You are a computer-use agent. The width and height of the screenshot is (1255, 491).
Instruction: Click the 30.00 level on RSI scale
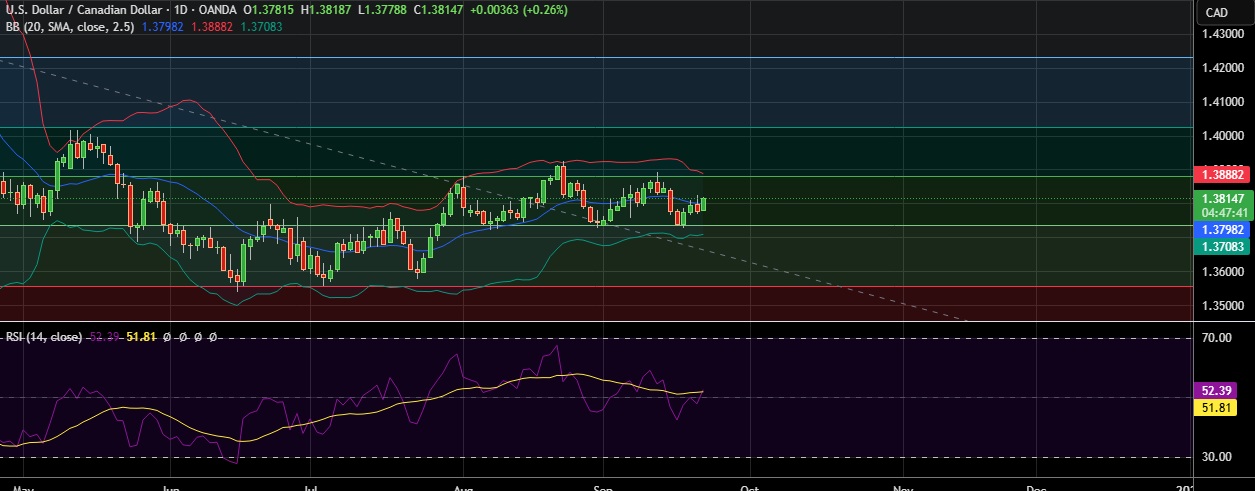1215,457
